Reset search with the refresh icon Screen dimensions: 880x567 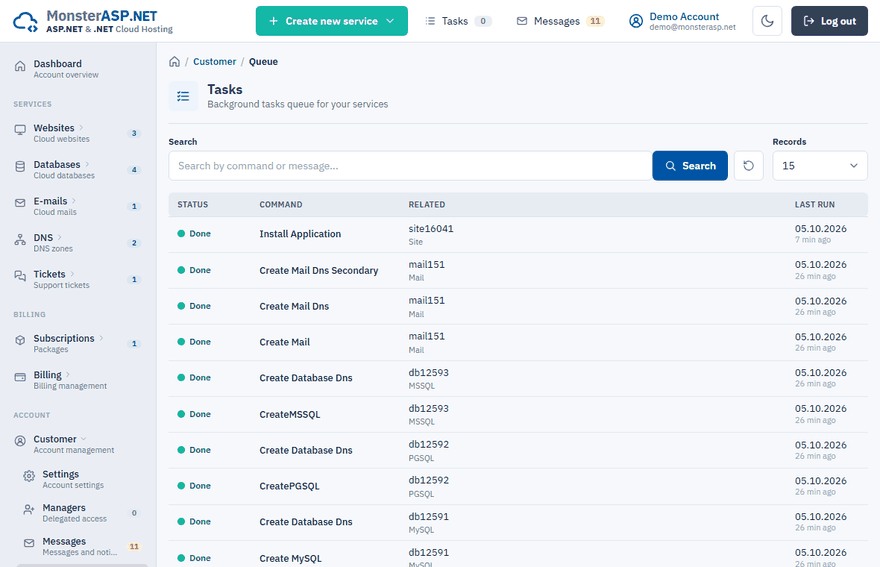click(x=748, y=166)
